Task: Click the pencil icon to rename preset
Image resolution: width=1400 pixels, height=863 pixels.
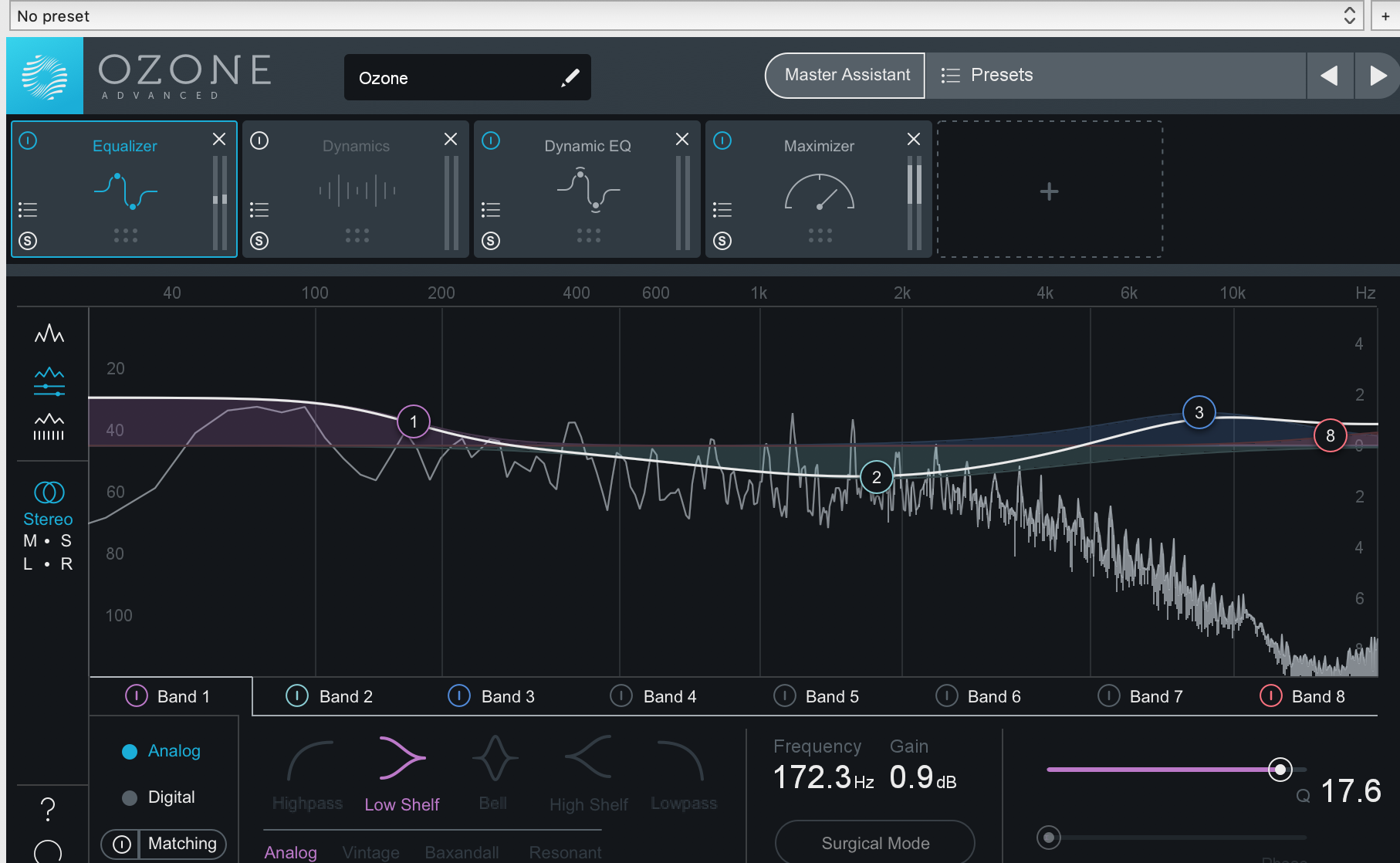Action: coord(570,77)
